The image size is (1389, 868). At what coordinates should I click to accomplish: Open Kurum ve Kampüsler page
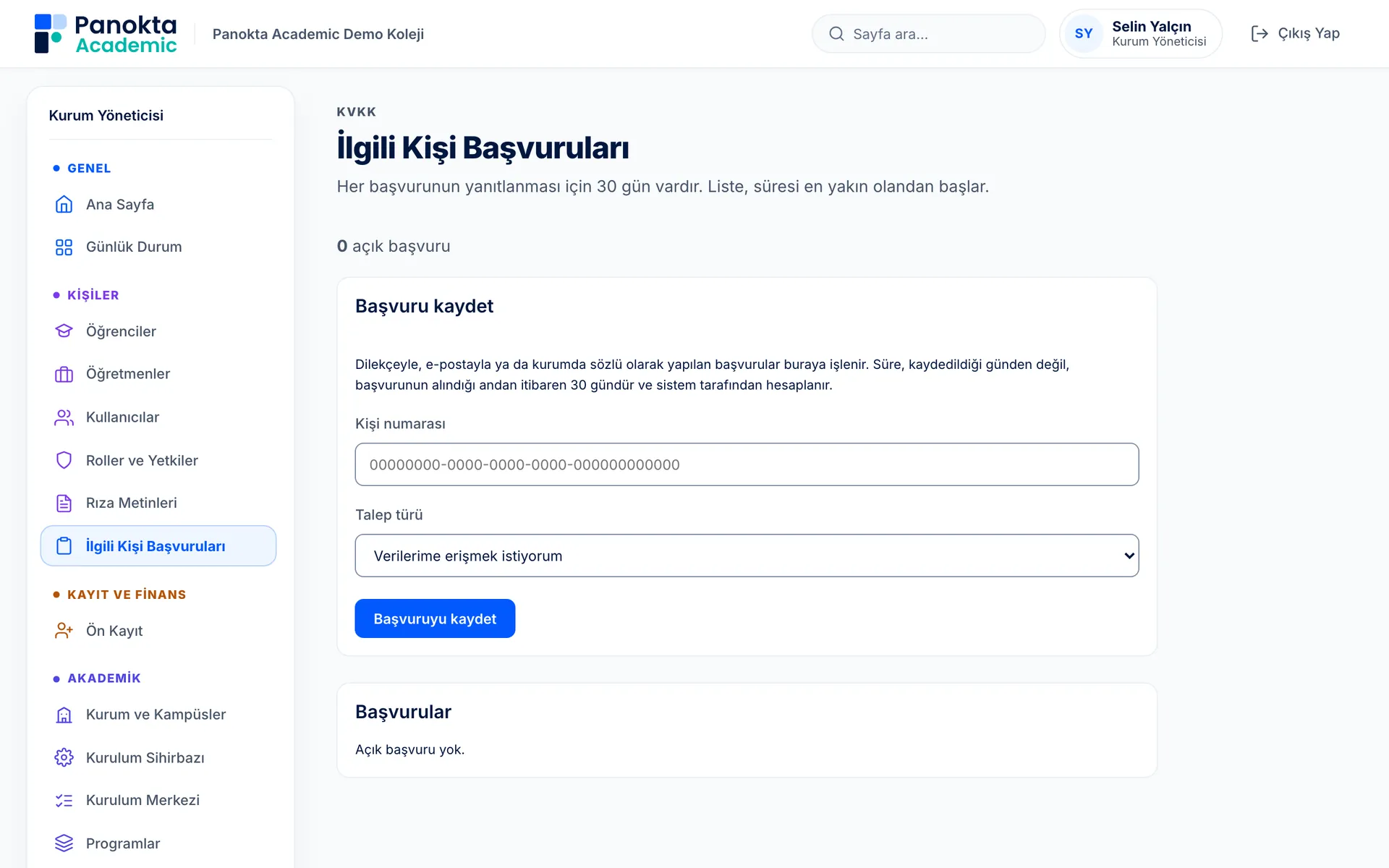158,715
